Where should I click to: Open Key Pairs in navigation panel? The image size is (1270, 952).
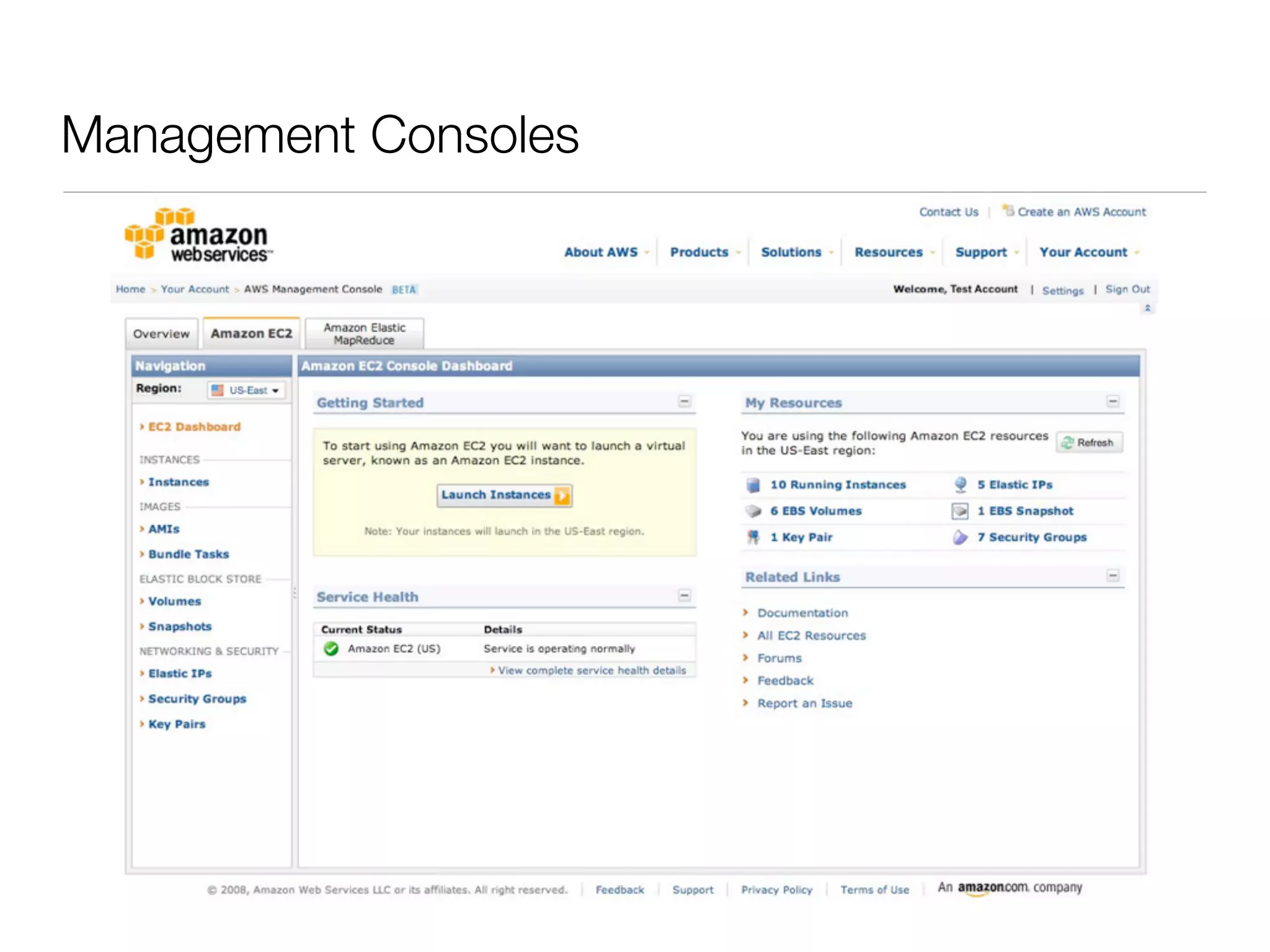[x=177, y=725]
